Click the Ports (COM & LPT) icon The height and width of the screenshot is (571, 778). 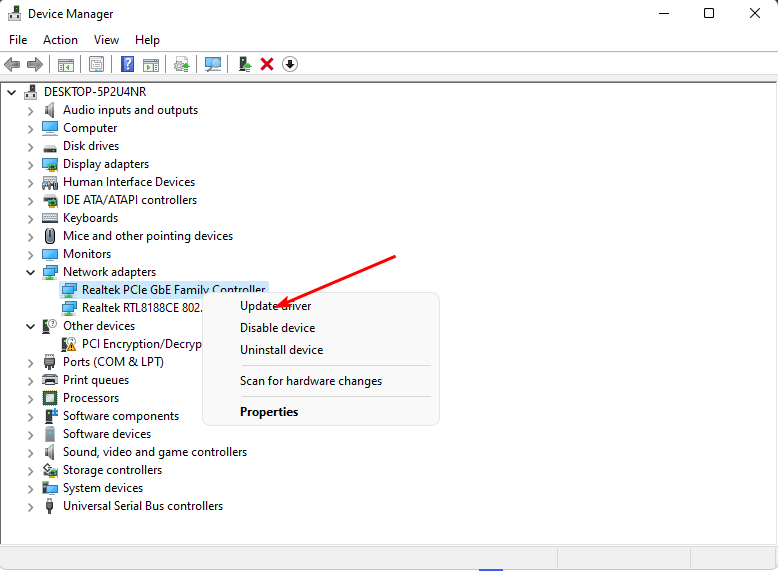point(49,362)
